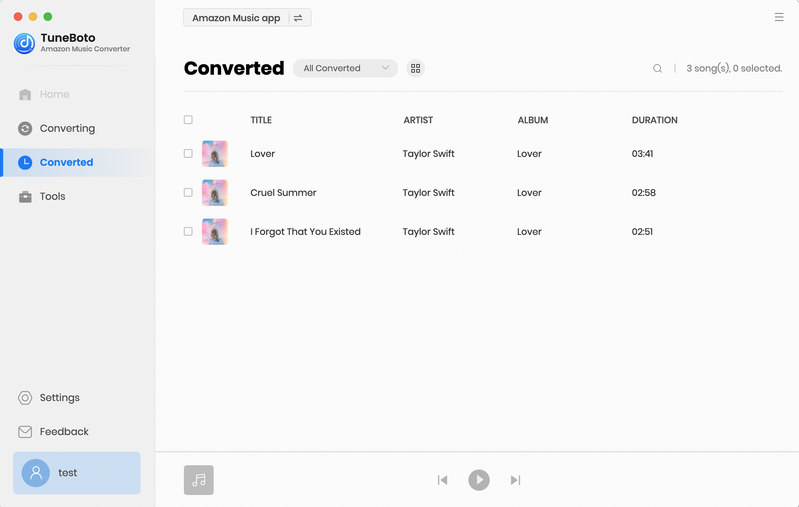Click the search magnifier icon
The height and width of the screenshot is (507, 799).
click(657, 68)
